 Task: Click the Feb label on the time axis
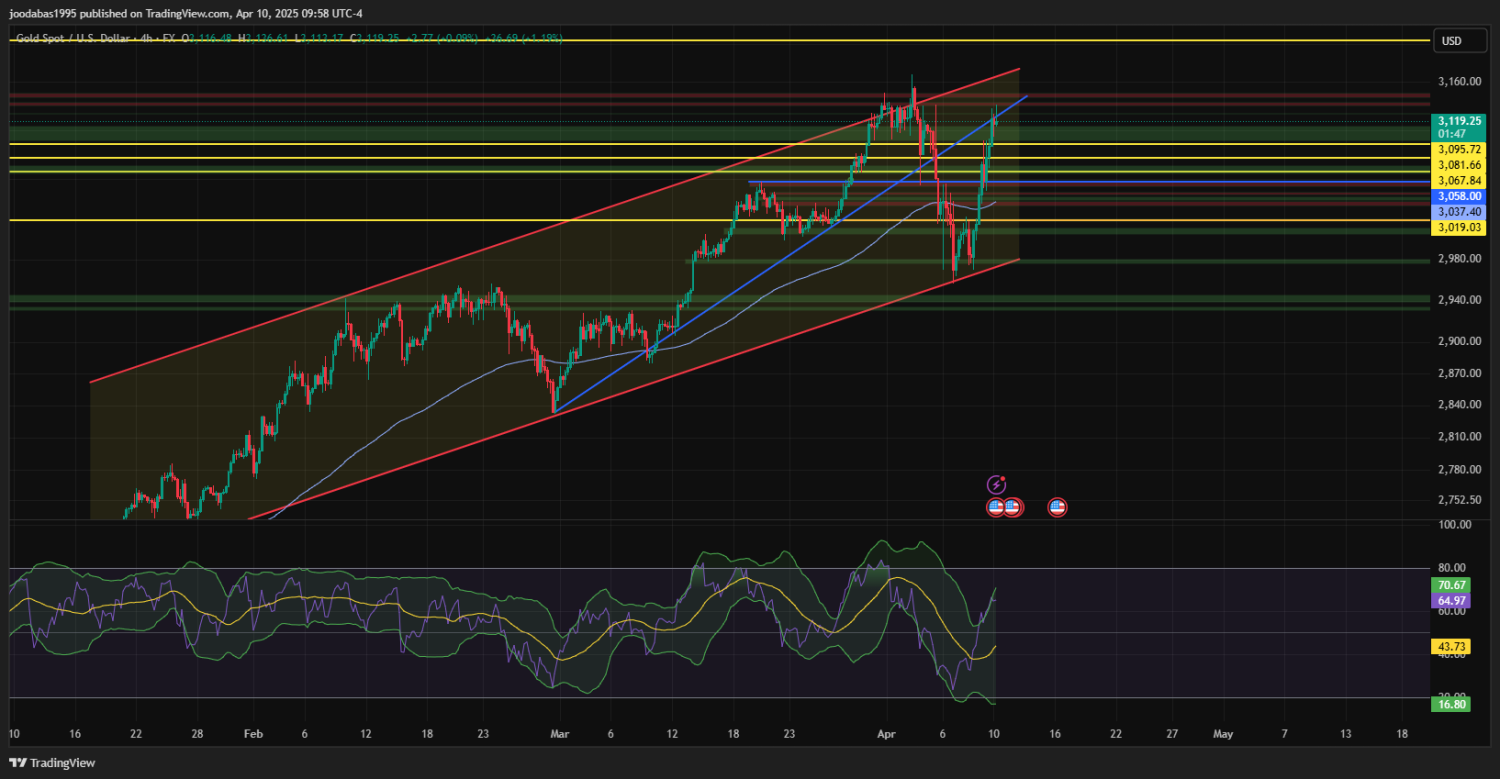coord(254,734)
